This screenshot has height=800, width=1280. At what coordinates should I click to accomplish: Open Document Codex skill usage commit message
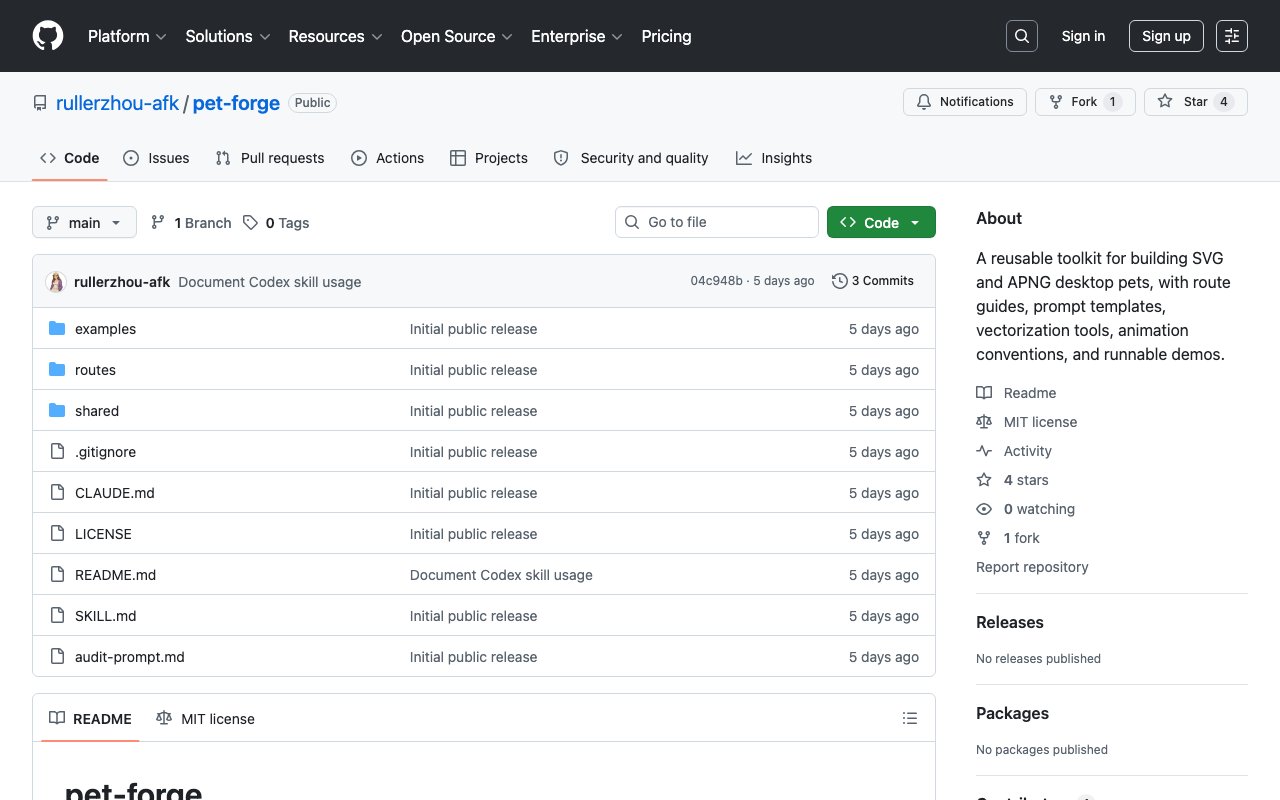point(270,282)
